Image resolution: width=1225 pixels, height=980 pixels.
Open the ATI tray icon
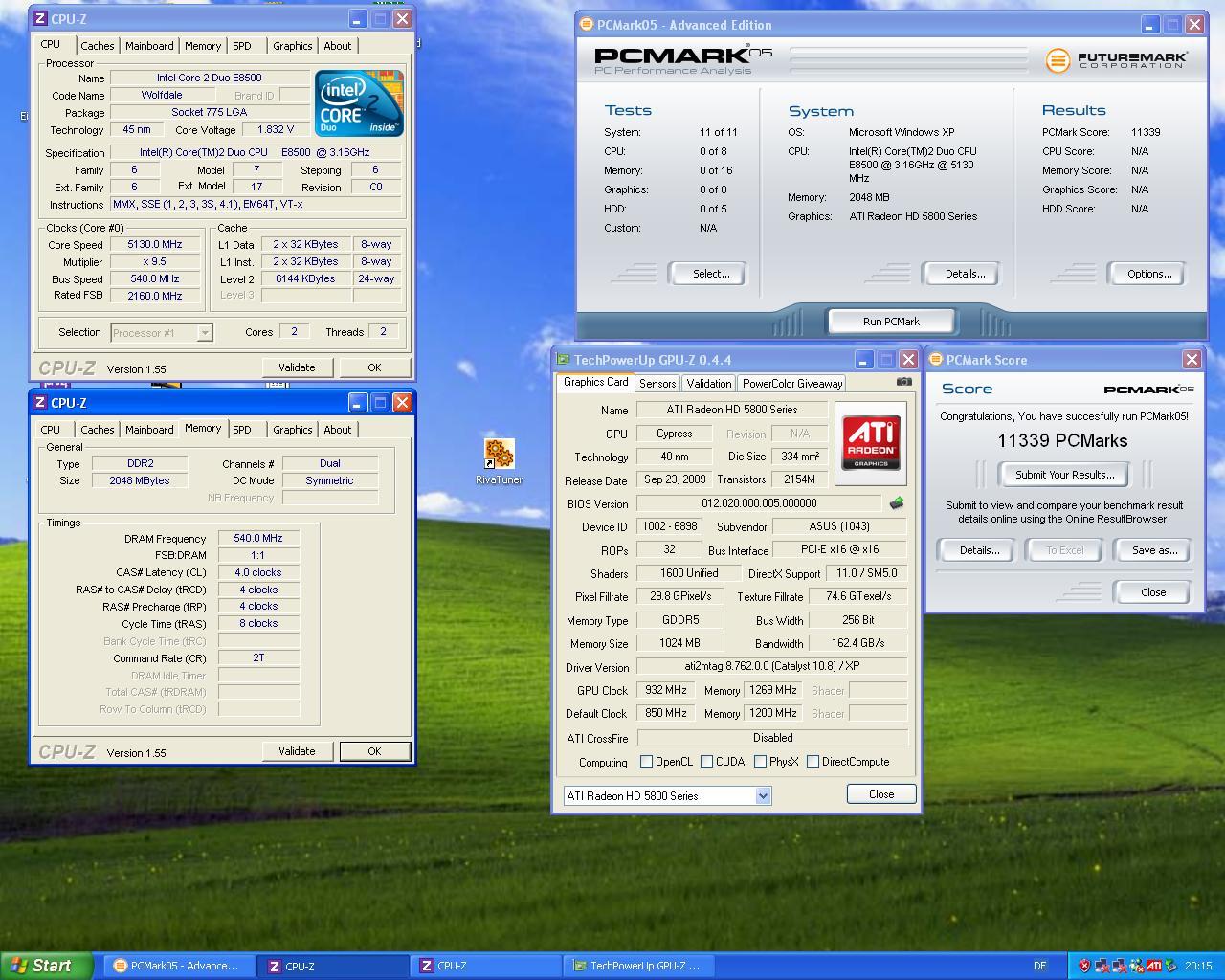click(x=1154, y=966)
